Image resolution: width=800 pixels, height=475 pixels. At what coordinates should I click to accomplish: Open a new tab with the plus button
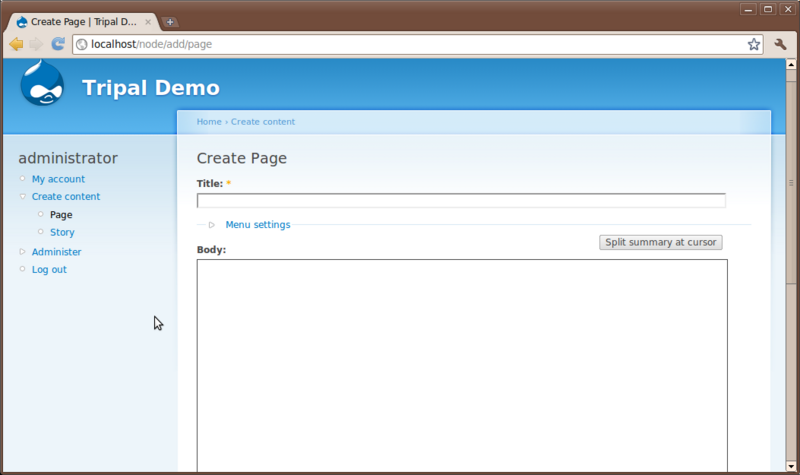click(170, 22)
